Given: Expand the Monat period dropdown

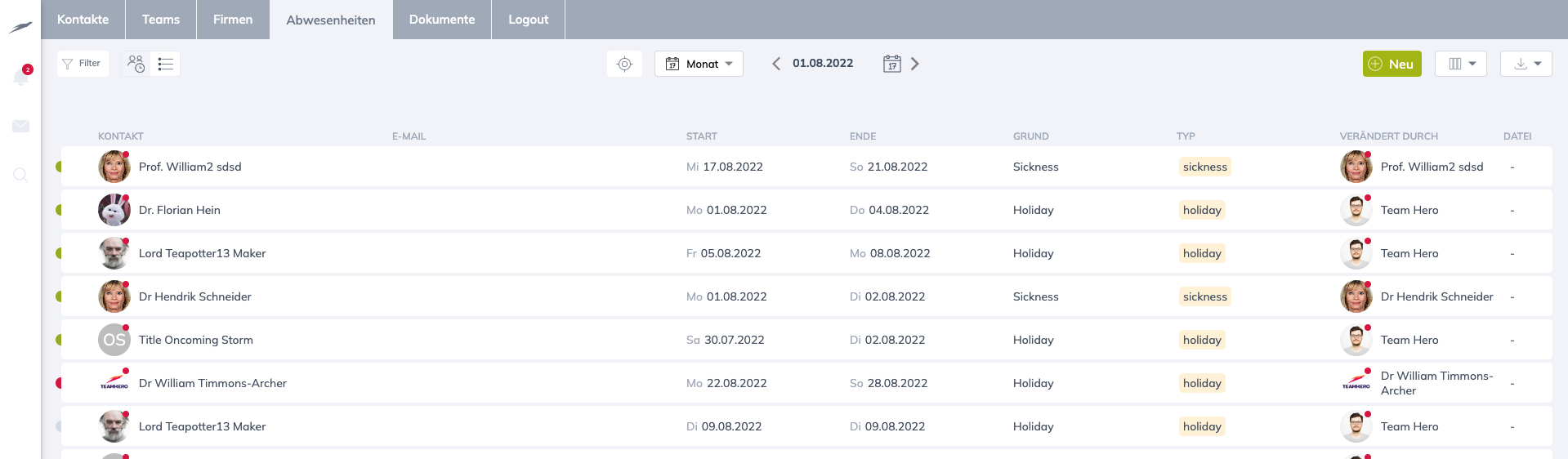Looking at the screenshot, I should tap(699, 64).
